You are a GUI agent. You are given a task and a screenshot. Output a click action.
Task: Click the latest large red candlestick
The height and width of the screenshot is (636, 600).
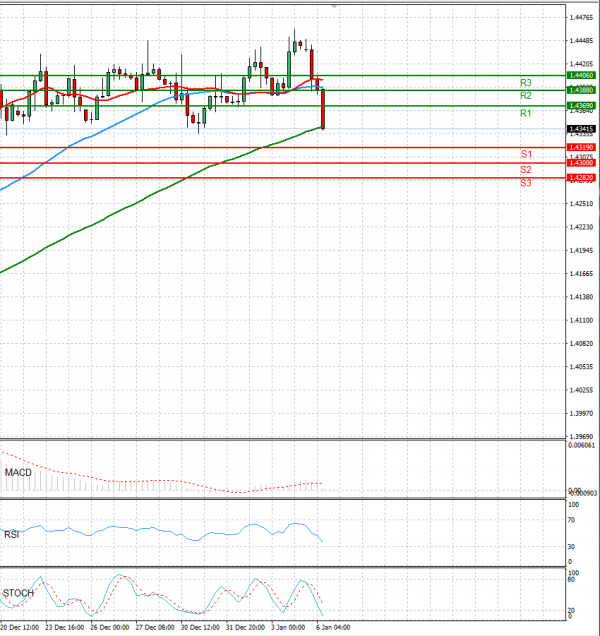coord(323,109)
